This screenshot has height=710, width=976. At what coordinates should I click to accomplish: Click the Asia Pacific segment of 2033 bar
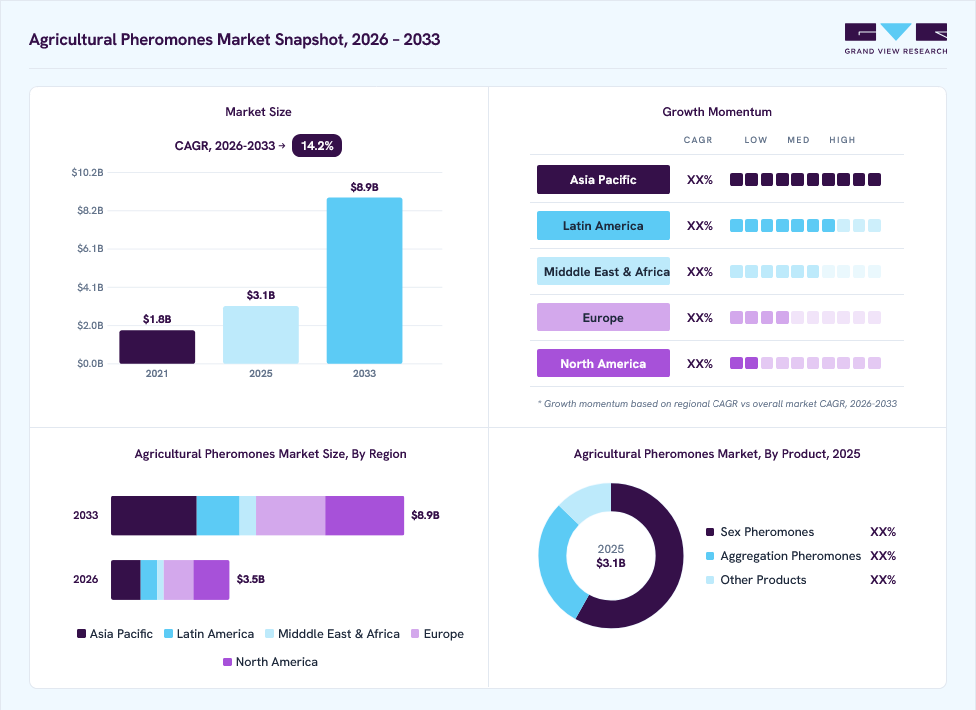(154, 515)
